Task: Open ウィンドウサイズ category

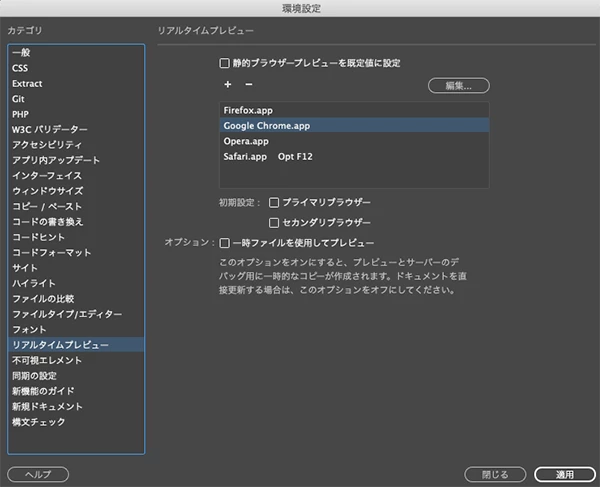Action: pyautogui.click(x=76, y=191)
